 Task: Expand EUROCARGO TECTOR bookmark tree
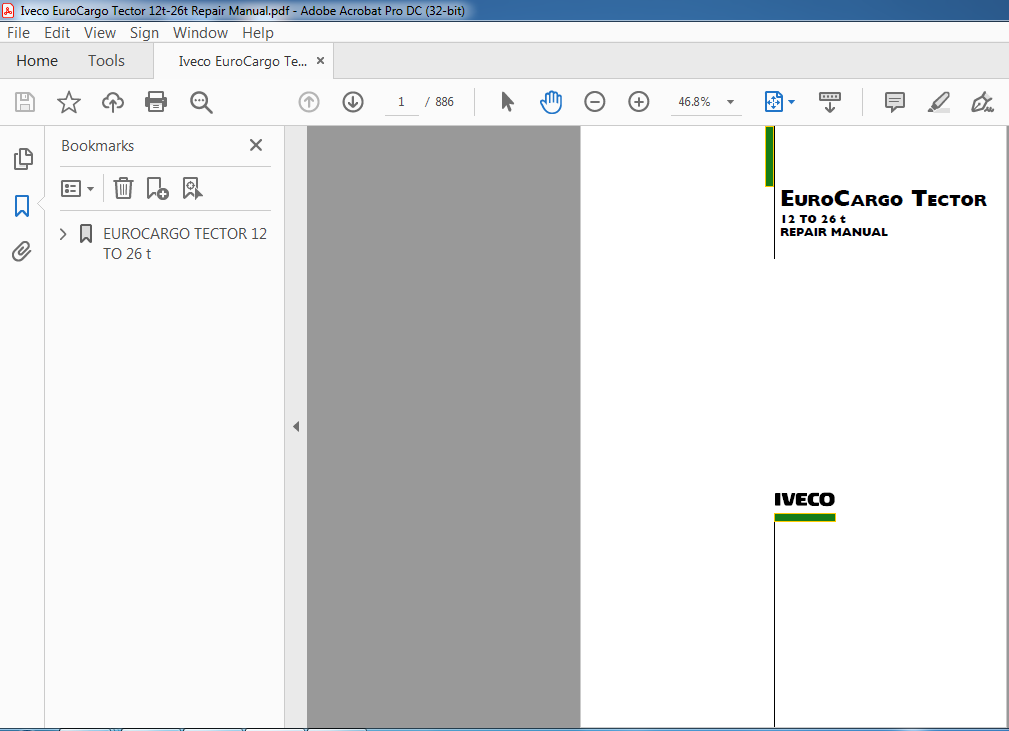pyautogui.click(x=63, y=234)
